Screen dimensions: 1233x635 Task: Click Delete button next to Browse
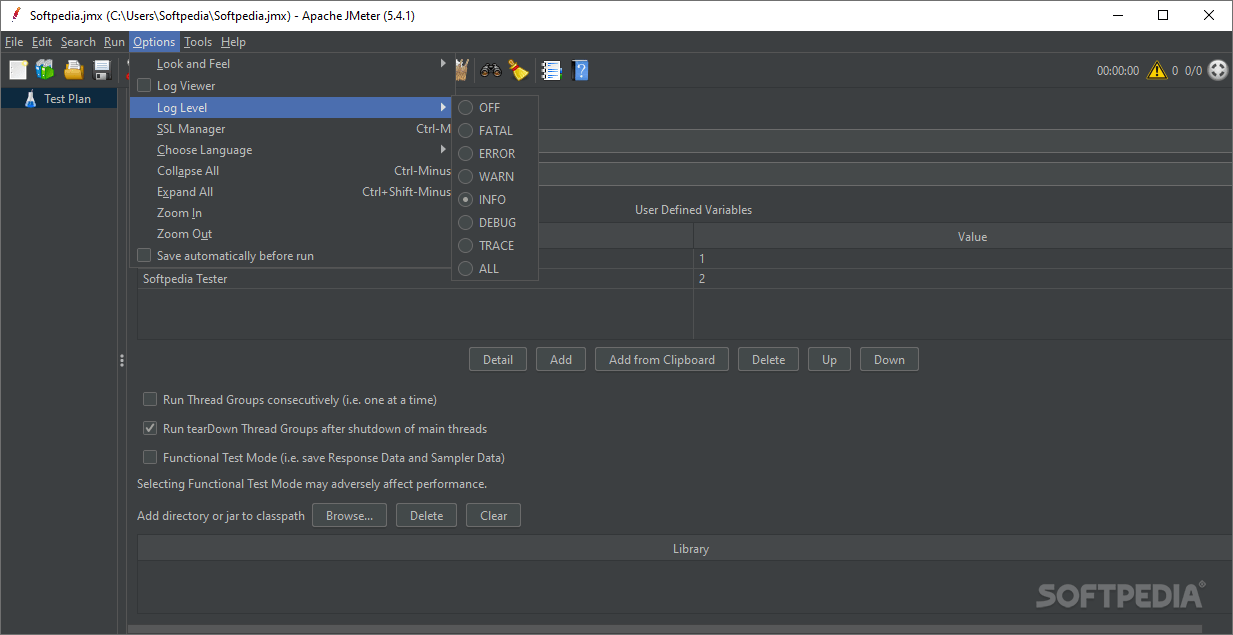pos(426,516)
